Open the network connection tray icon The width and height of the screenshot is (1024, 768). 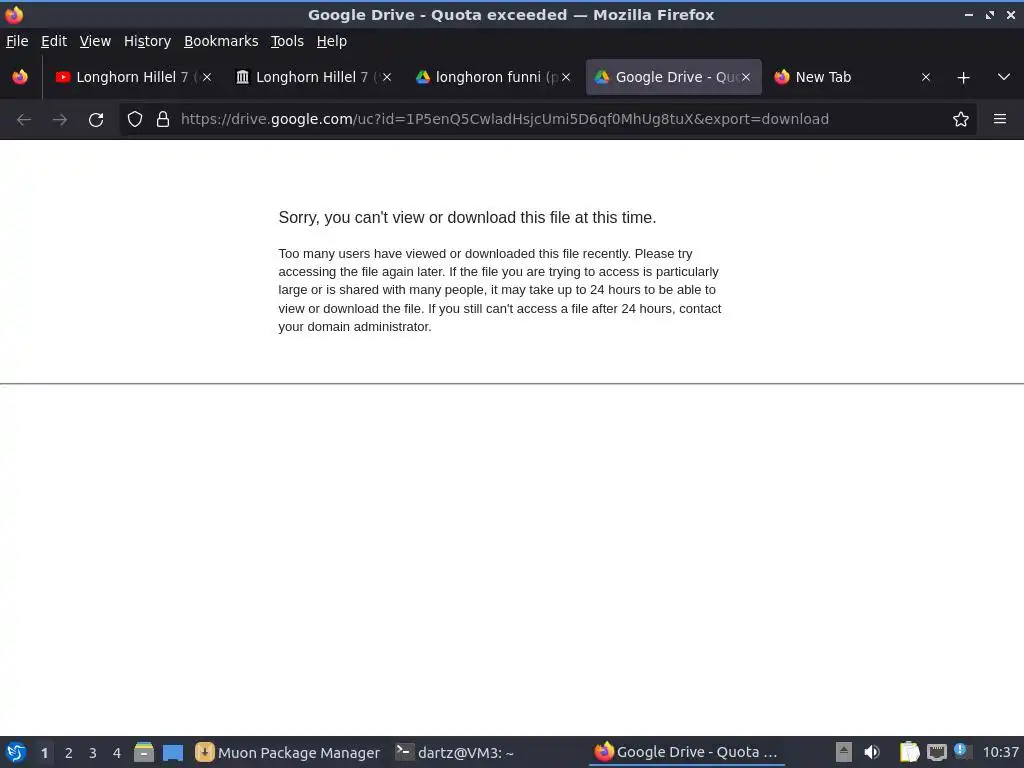(x=936, y=752)
